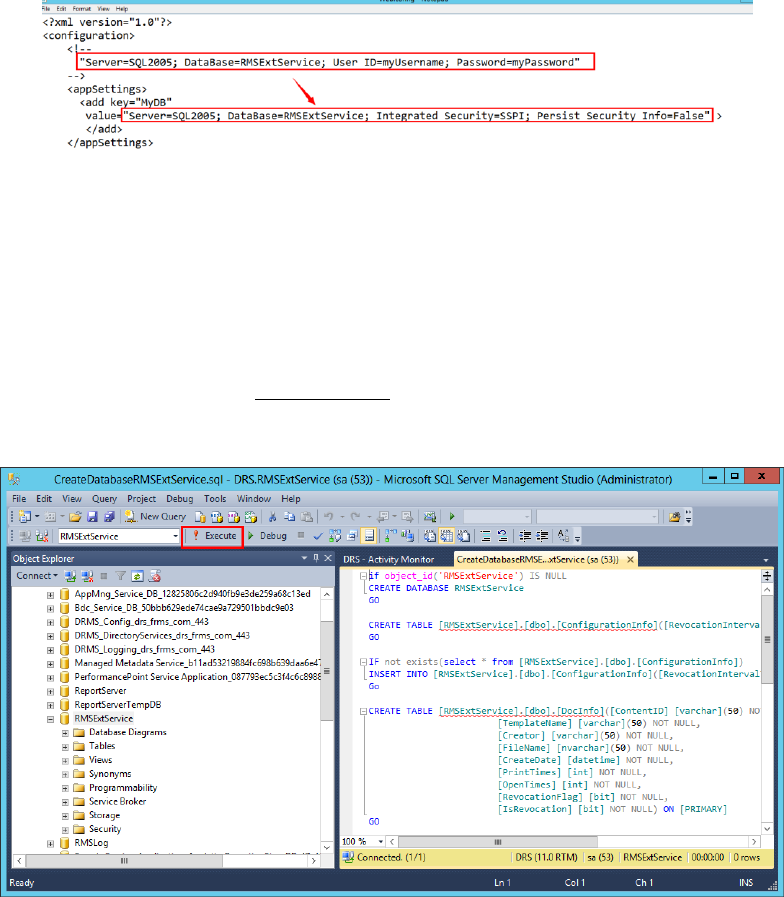This screenshot has height=897, width=784.
Task: Open the Tools menu
Action: click(x=215, y=498)
